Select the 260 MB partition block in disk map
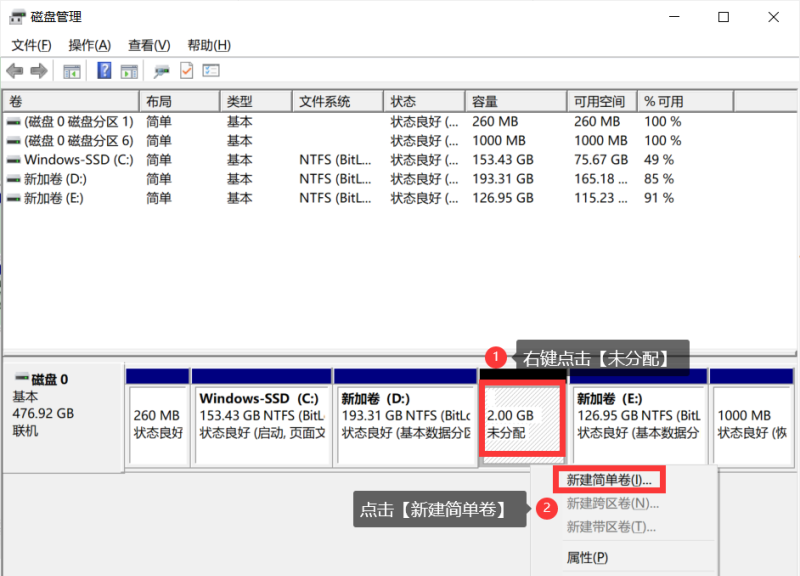Image resolution: width=800 pixels, height=576 pixels. click(x=158, y=417)
